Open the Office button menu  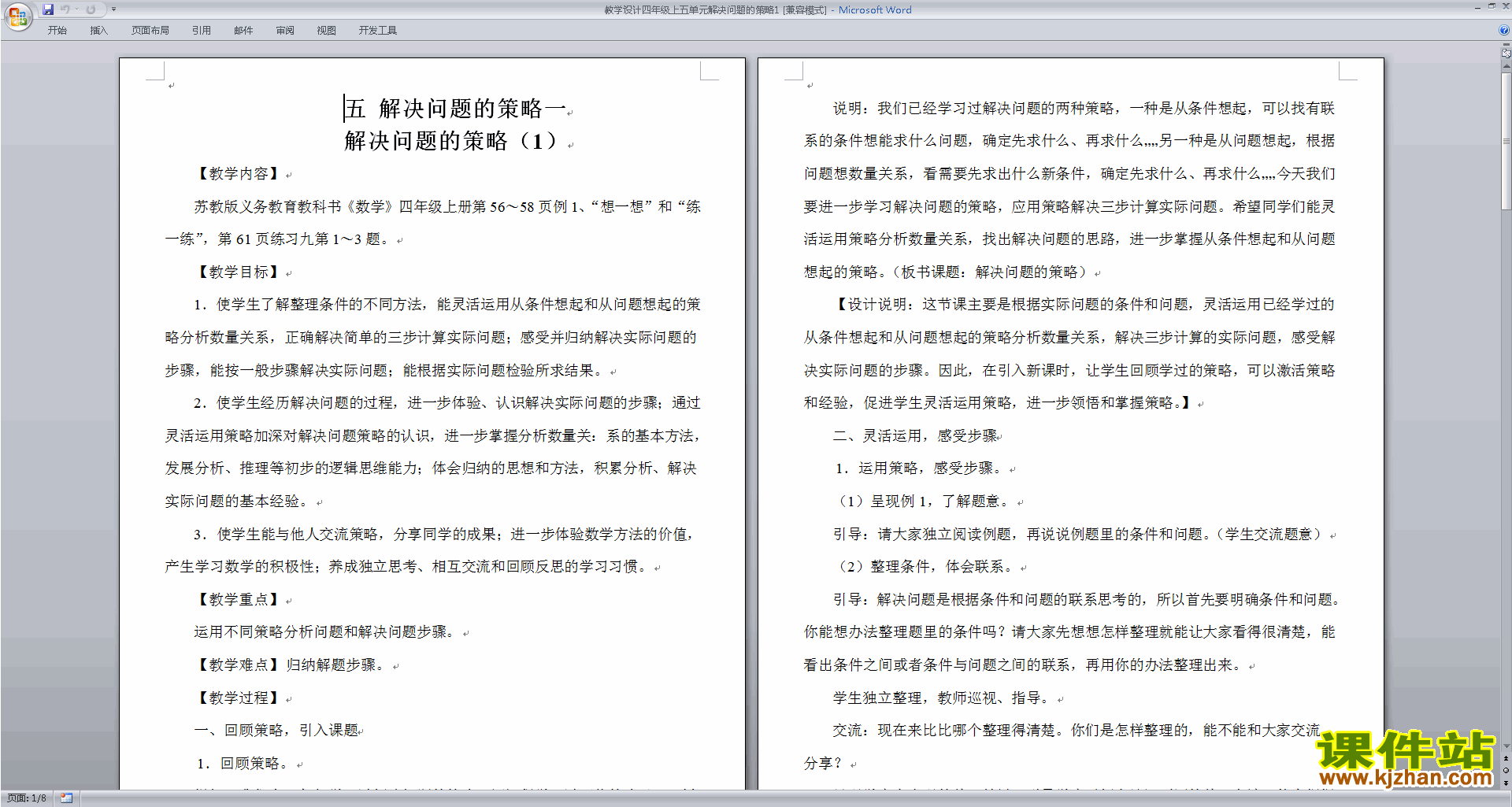[x=17, y=16]
